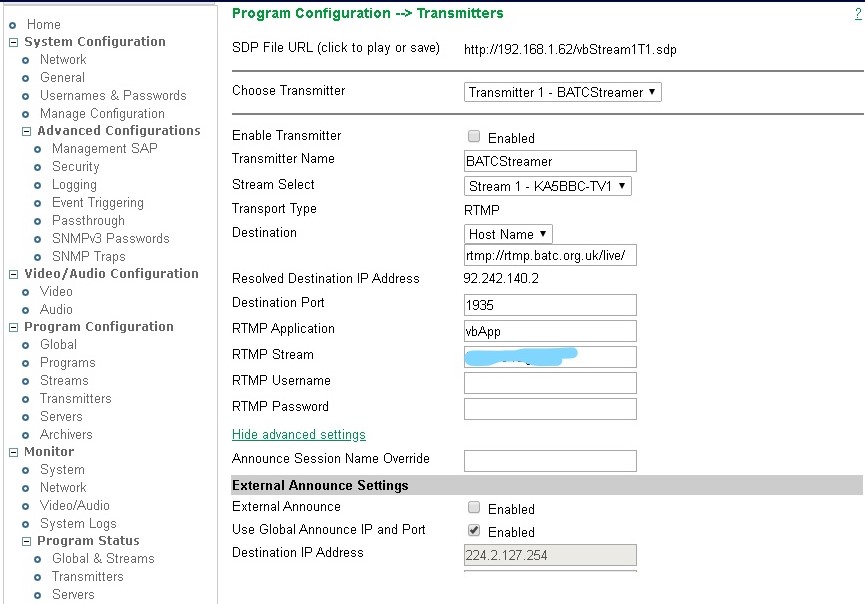Image resolution: width=865 pixels, height=604 pixels.
Task: Open Network under System Configuration
Action: pyautogui.click(x=62, y=60)
